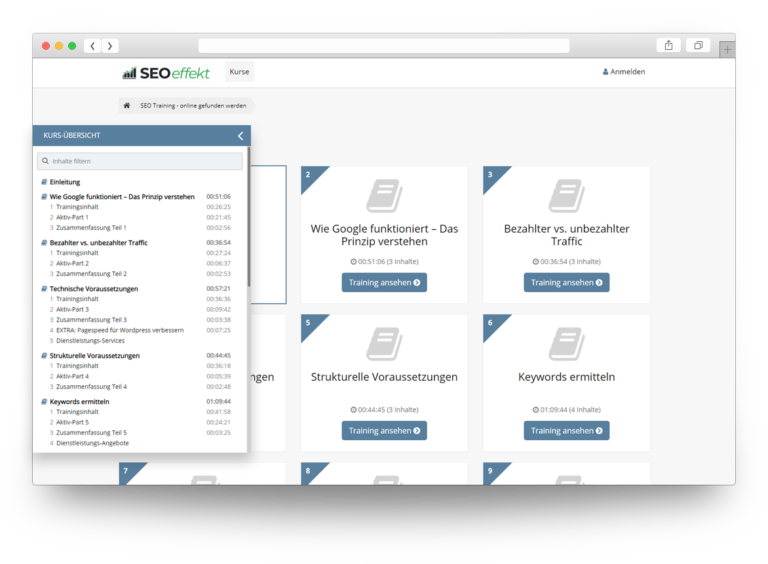Screen dimensions: 768x564
Task: Click Training ansehen for Wie Google funktioniert
Action: [x=384, y=282]
